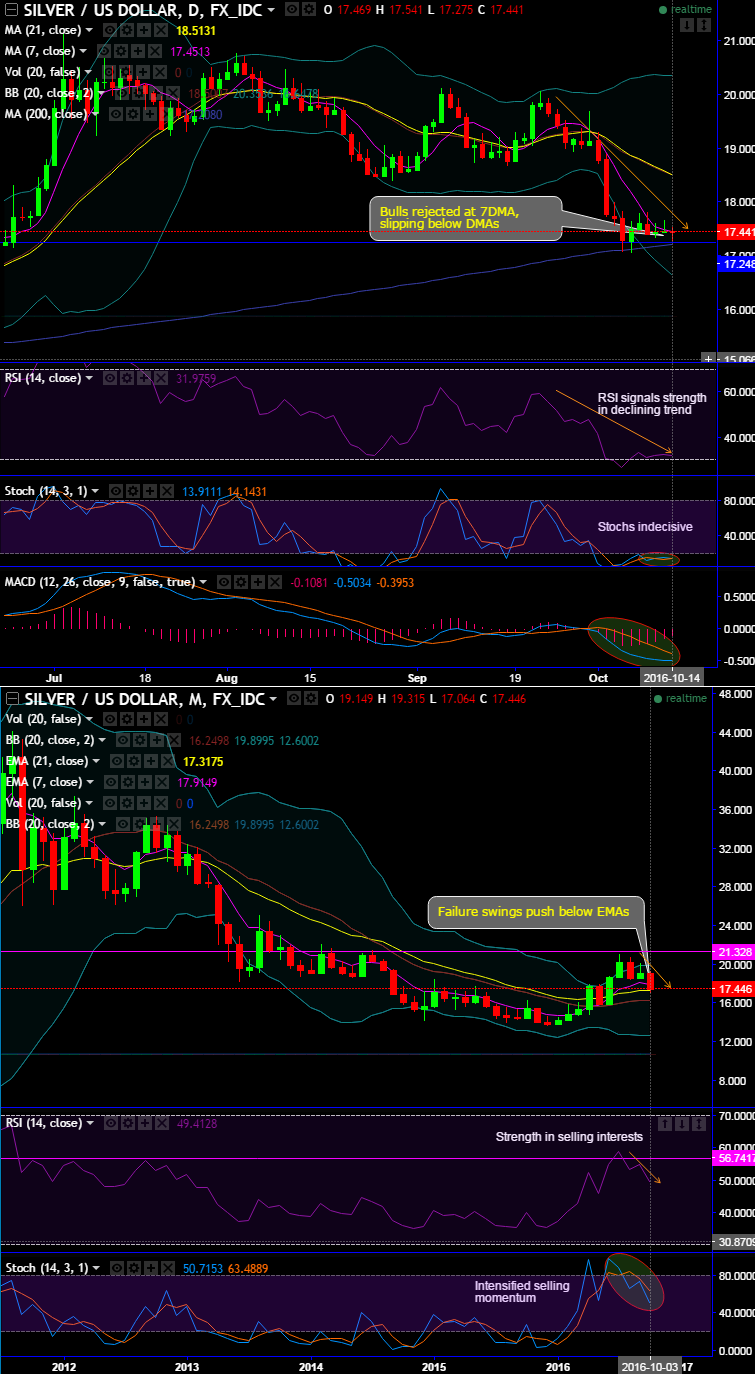The height and width of the screenshot is (1374, 755).
Task: Click red 17.441 price label on daily scale
Action: click(736, 231)
